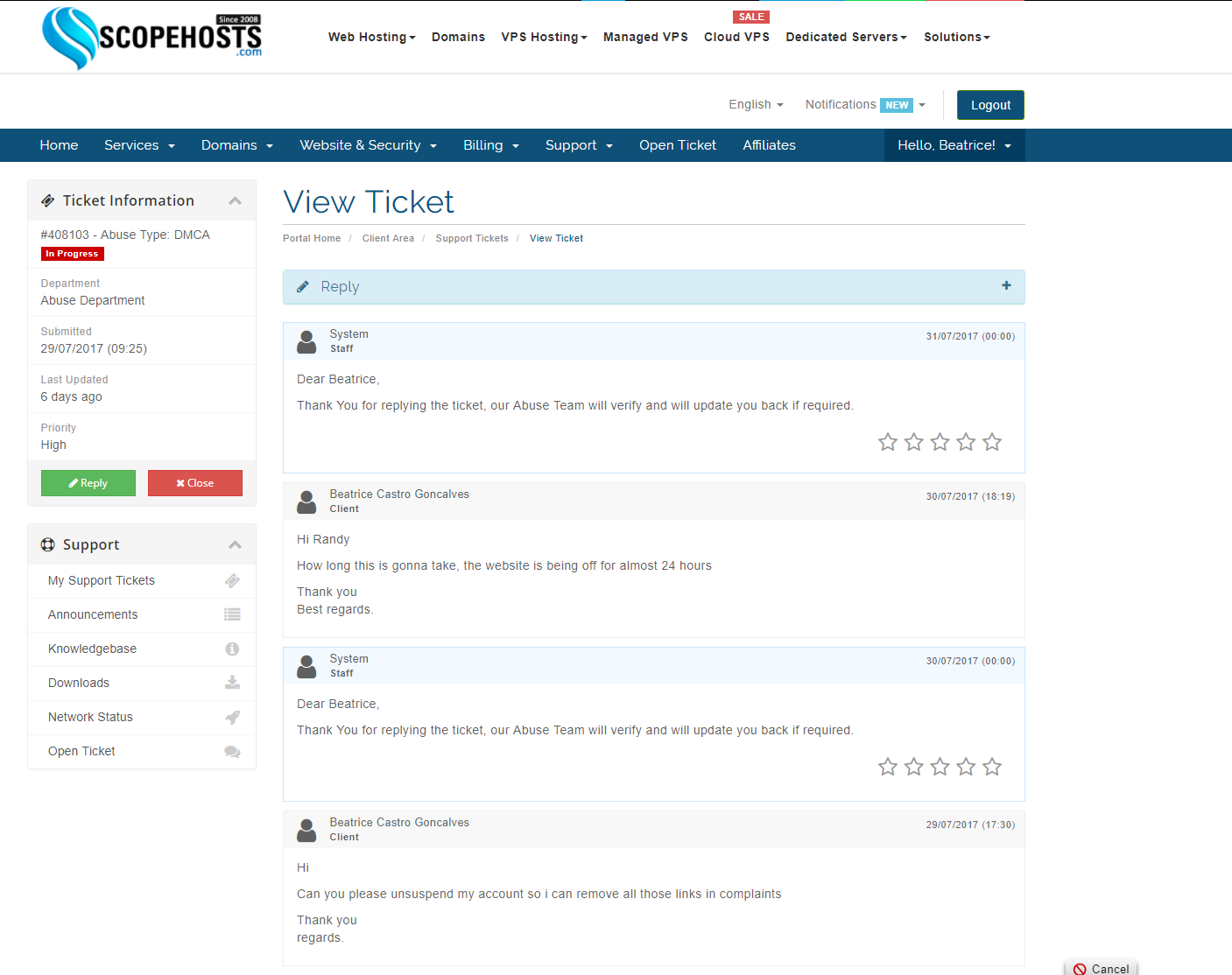Collapse the Ticket Information panel
The width and height of the screenshot is (1232, 975).
pos(235,200)
